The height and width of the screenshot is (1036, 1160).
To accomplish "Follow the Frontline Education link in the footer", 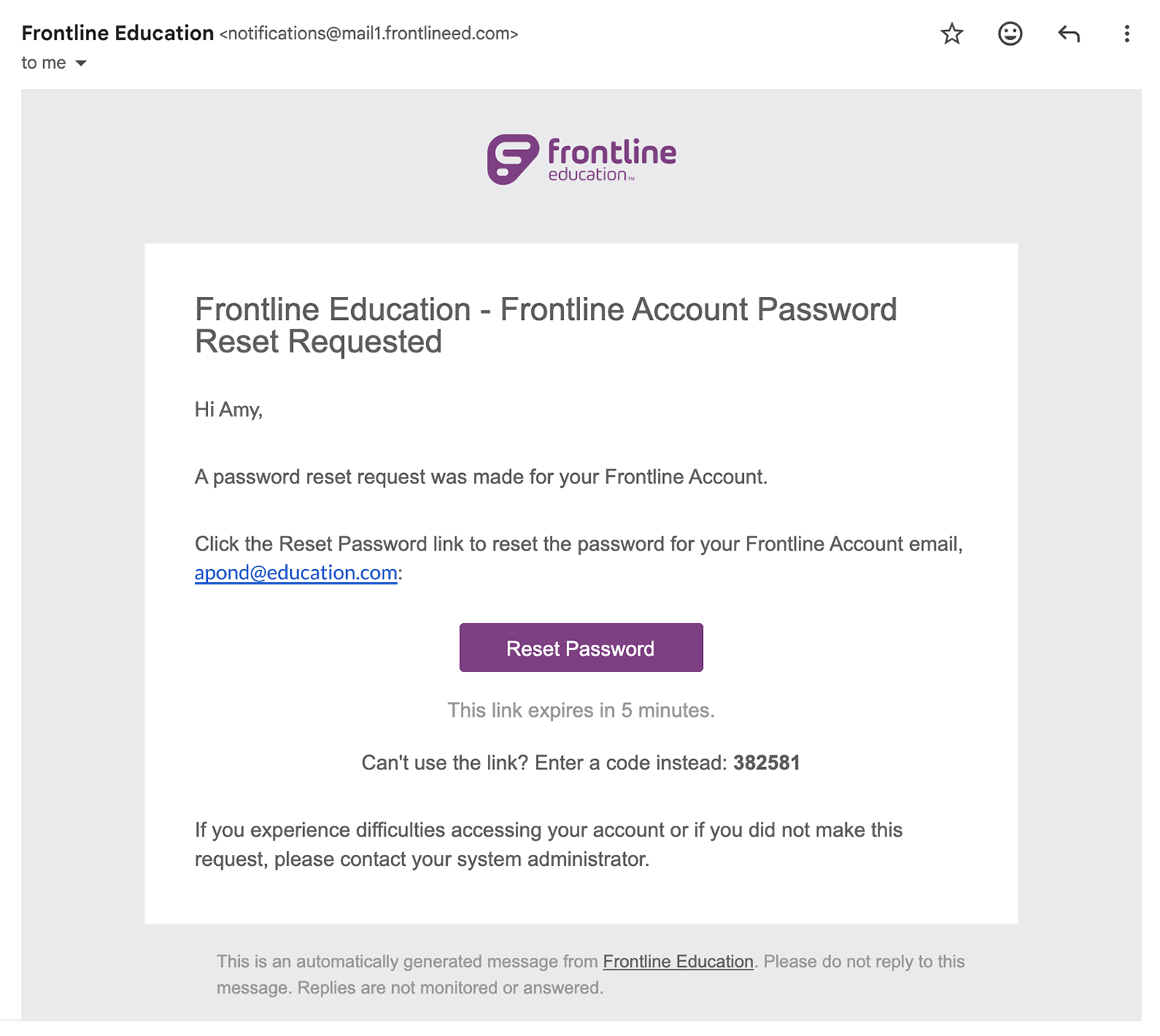I will click(677, 962).
